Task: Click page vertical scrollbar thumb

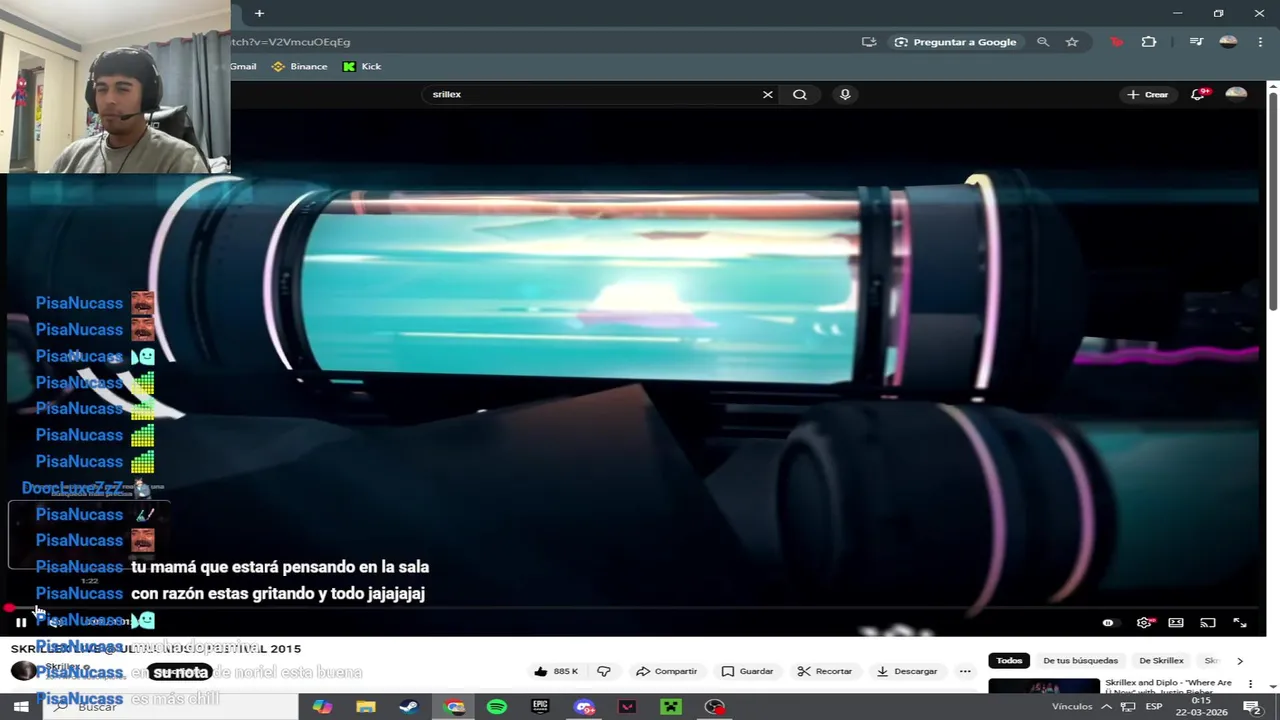Action: (x=1273, y=200)
